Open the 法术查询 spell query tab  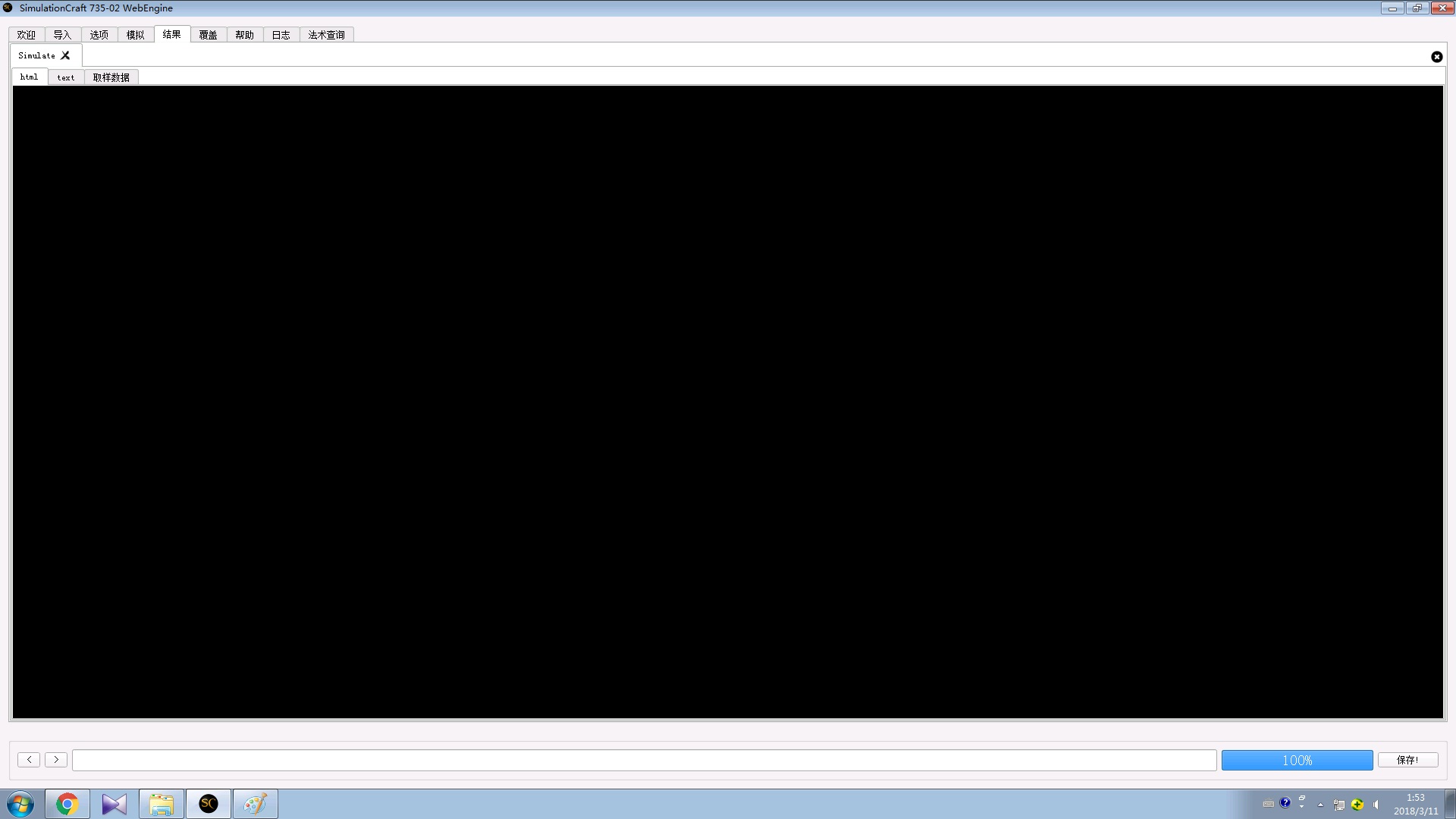pyautogui.click(x=326, y=34)
